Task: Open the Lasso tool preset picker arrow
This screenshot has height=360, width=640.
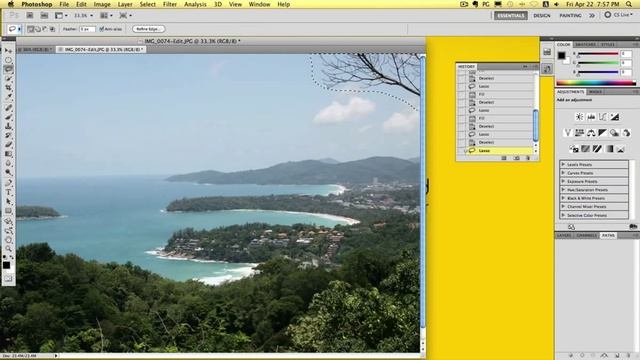Action: (19, 29)
